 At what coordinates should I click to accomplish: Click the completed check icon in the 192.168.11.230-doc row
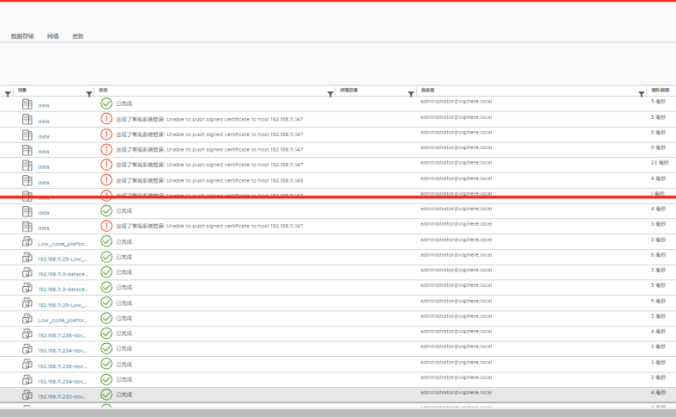pos(106,394)
